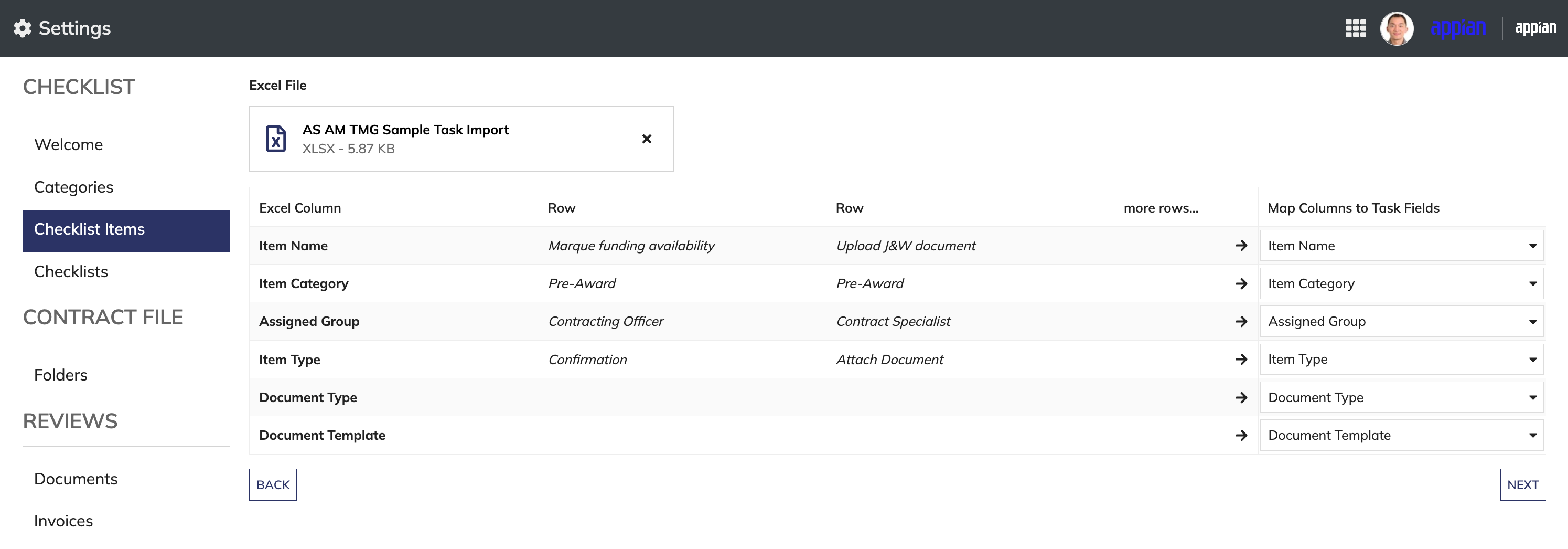
Task: Select Checklist Items in the sidebar
Action: [126, 231]
